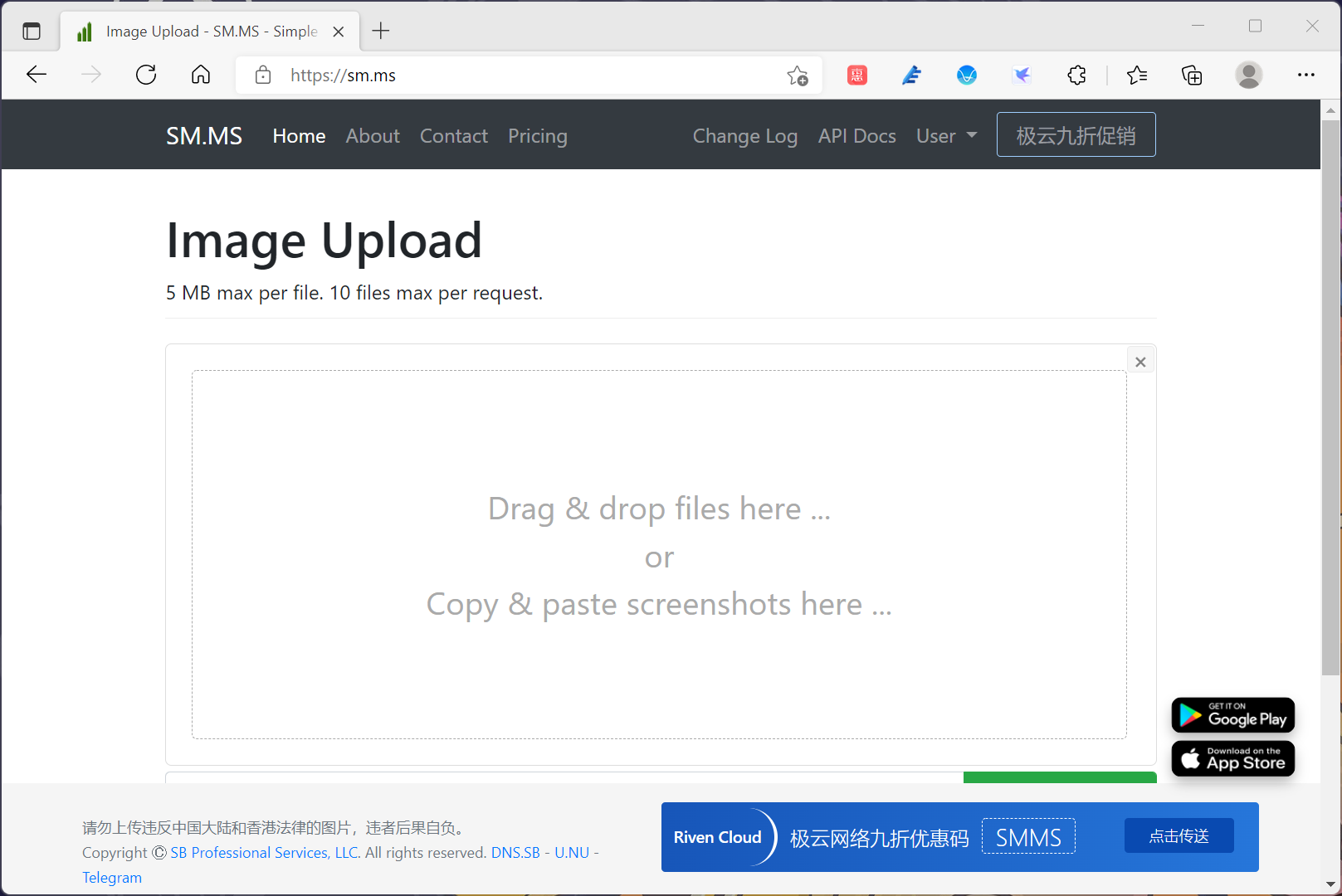The height and width of the screenshot is (896, 1342).
Task: Open the Favorites star icon
Action: coord(1137,75)
